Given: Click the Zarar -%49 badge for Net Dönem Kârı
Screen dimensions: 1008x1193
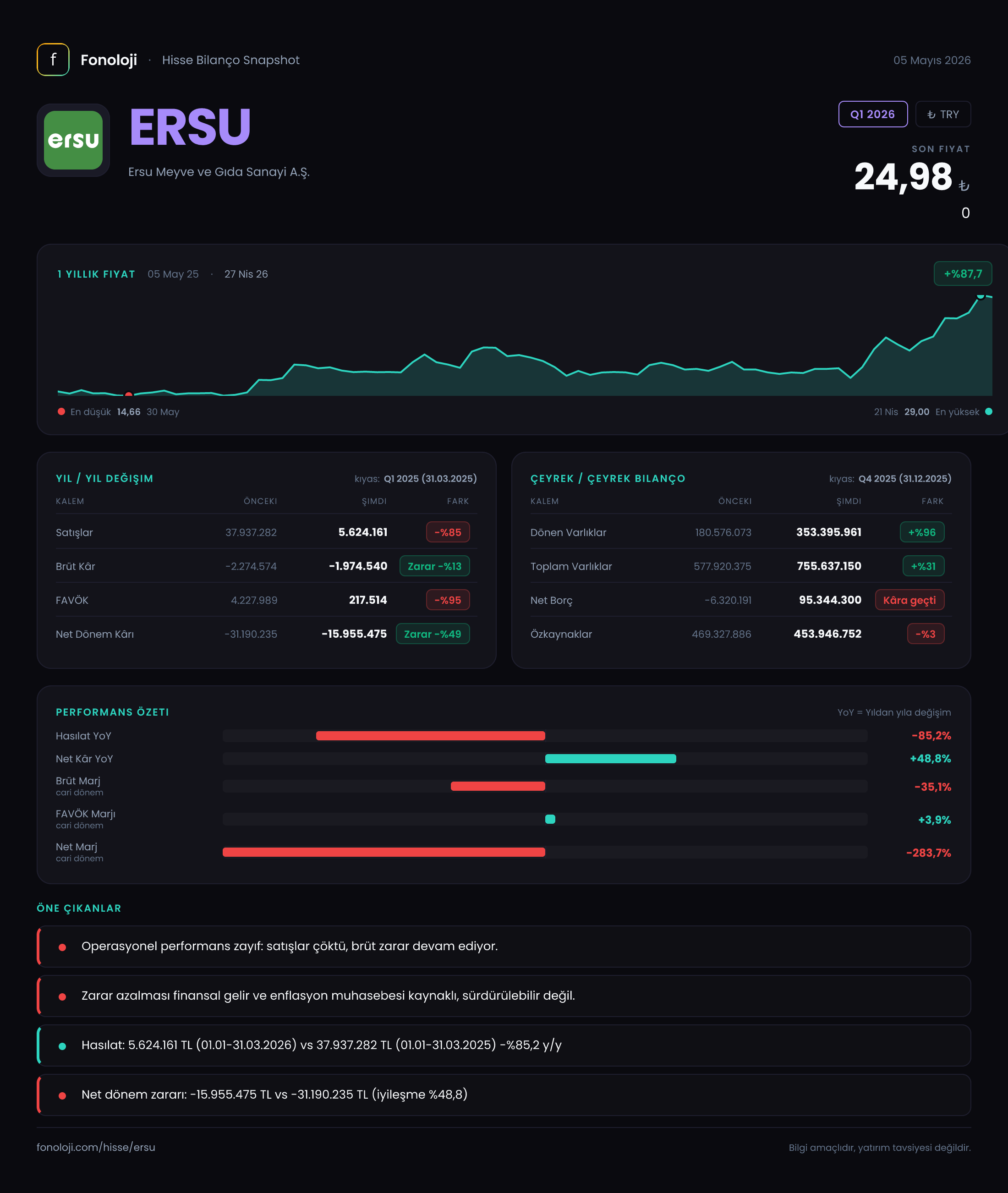Looking at the screenshot, I should tap(433, 634).
